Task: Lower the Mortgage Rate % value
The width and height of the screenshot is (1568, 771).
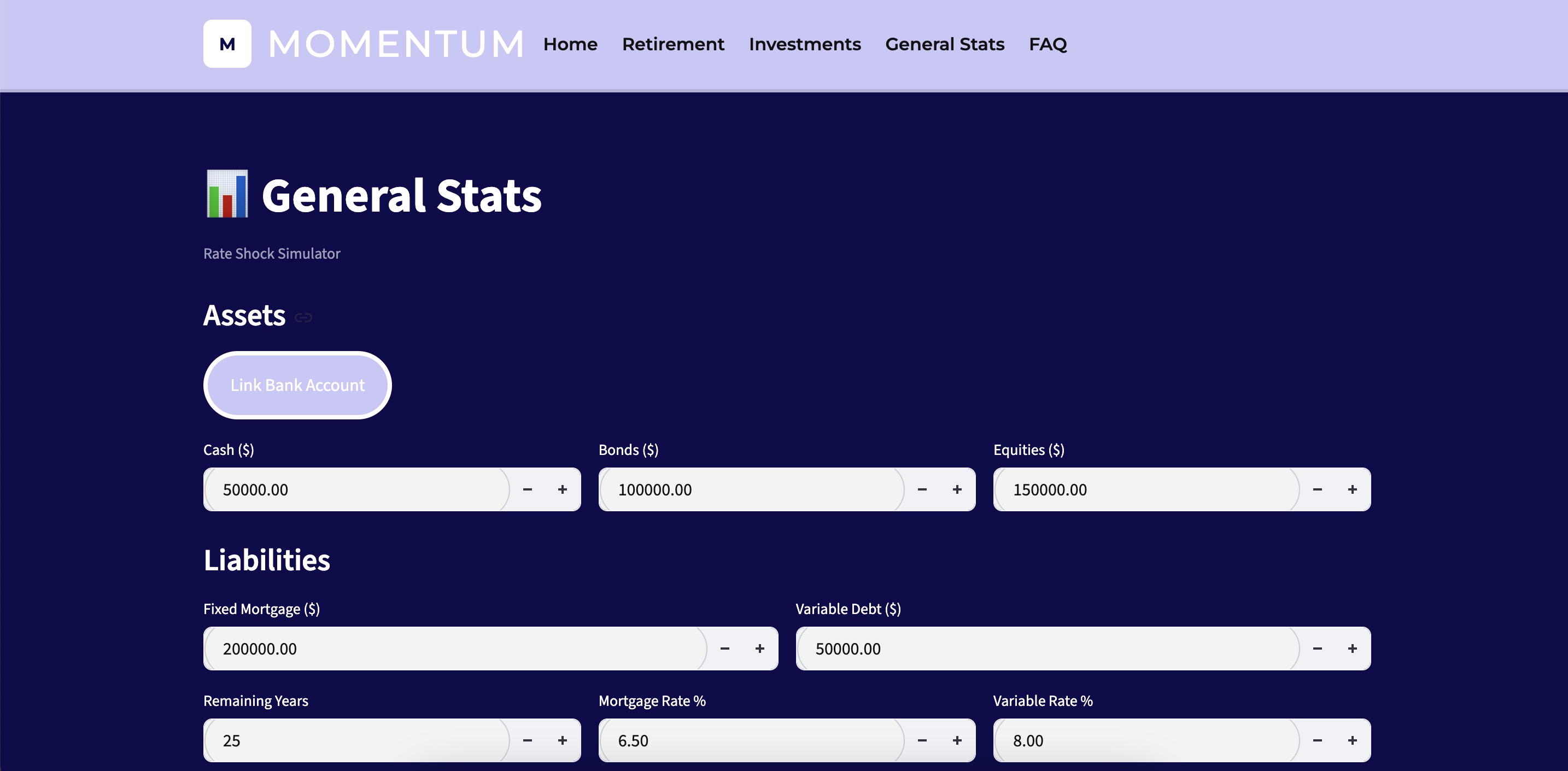Action: [x=922, y=740]
